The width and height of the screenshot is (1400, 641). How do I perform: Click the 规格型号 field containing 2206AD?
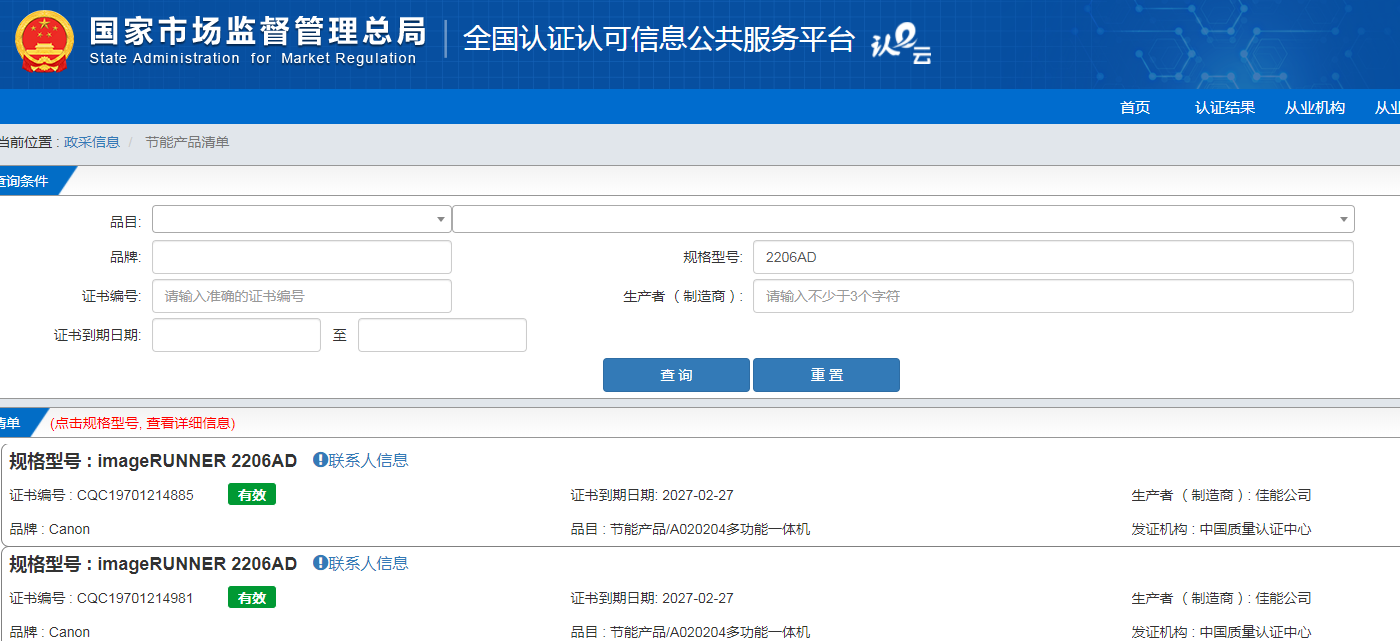pyautogui.click(x=1052, y=257)
